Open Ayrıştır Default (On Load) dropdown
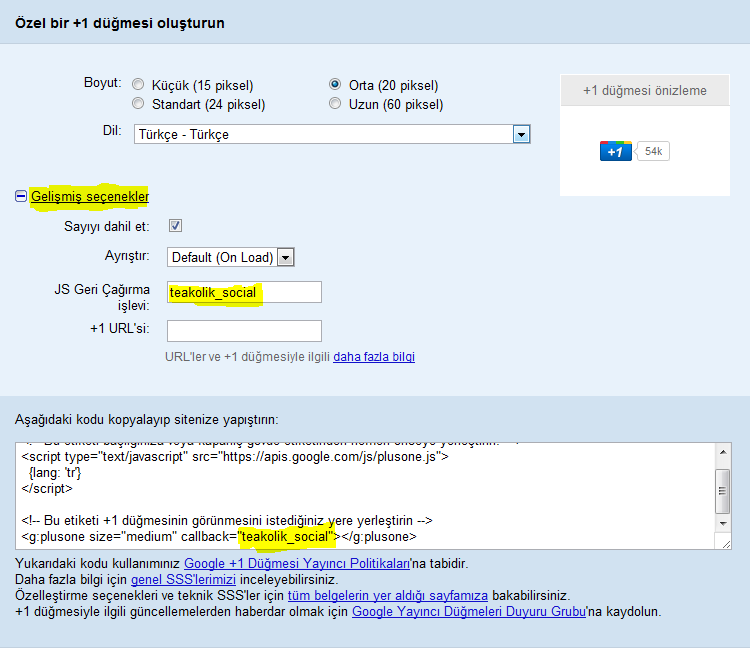 (x=231, y=257)
